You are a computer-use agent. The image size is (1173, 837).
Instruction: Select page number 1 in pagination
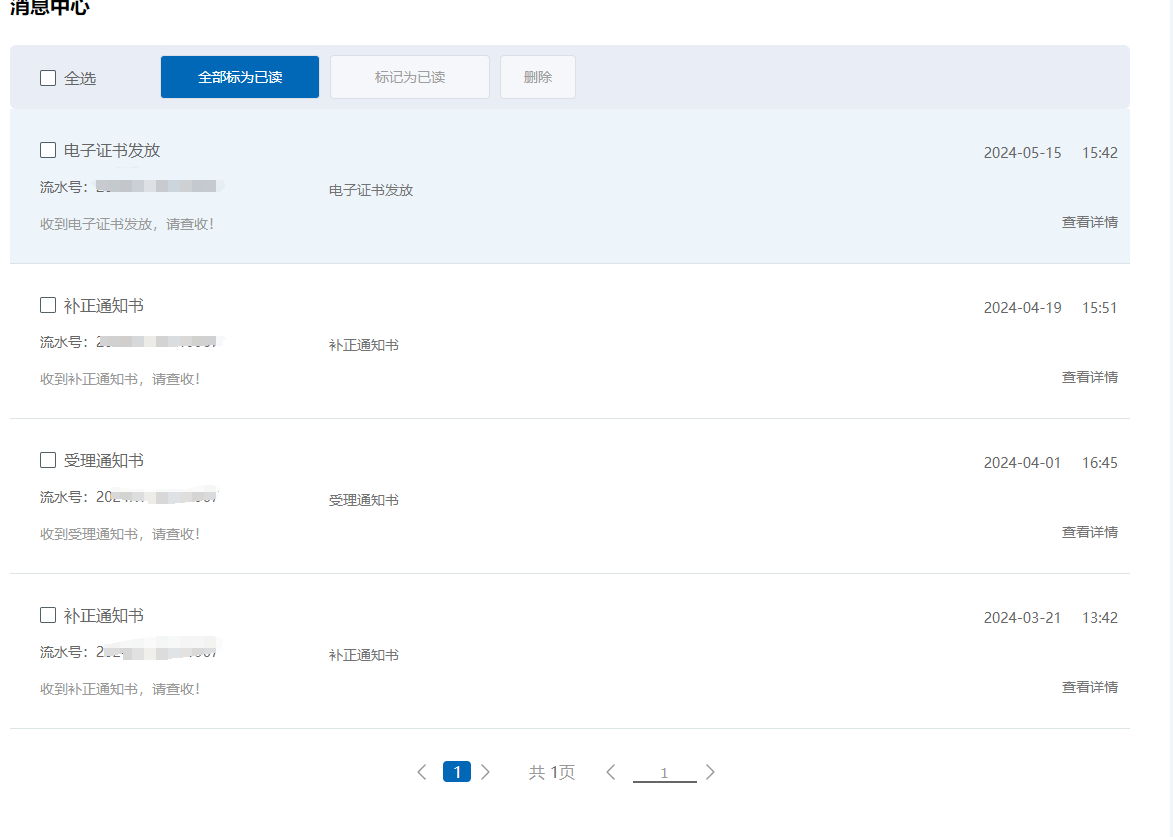pyautogui.click(x=457, y=772)
